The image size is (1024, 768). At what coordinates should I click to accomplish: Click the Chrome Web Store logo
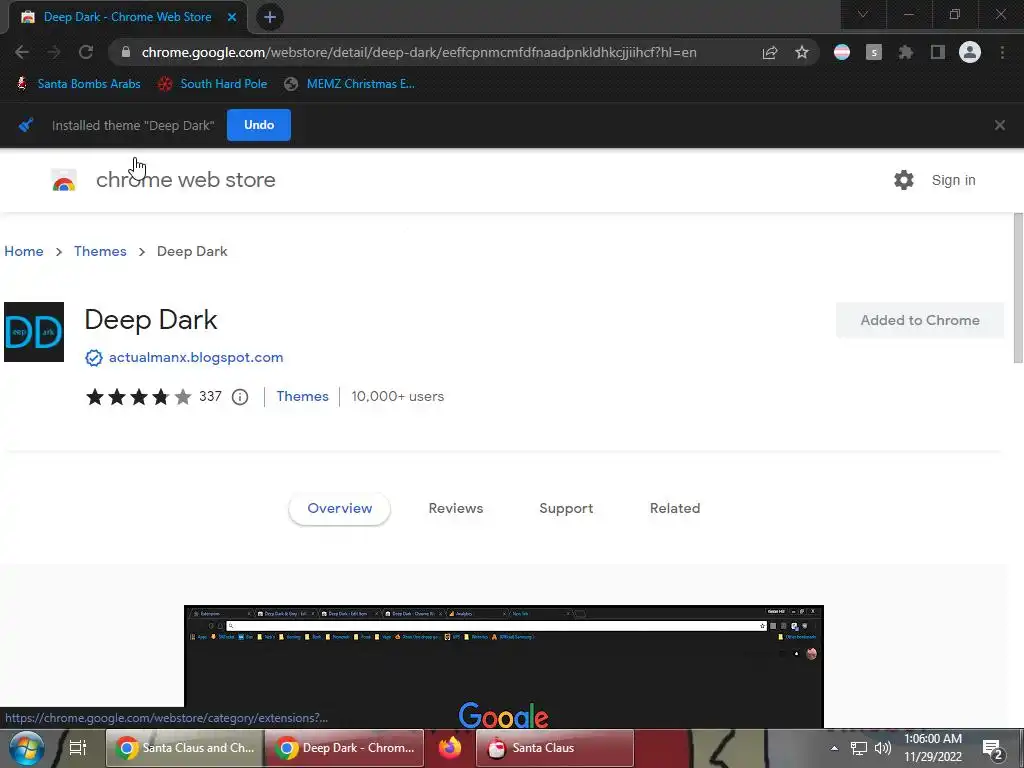coord(64,180)
